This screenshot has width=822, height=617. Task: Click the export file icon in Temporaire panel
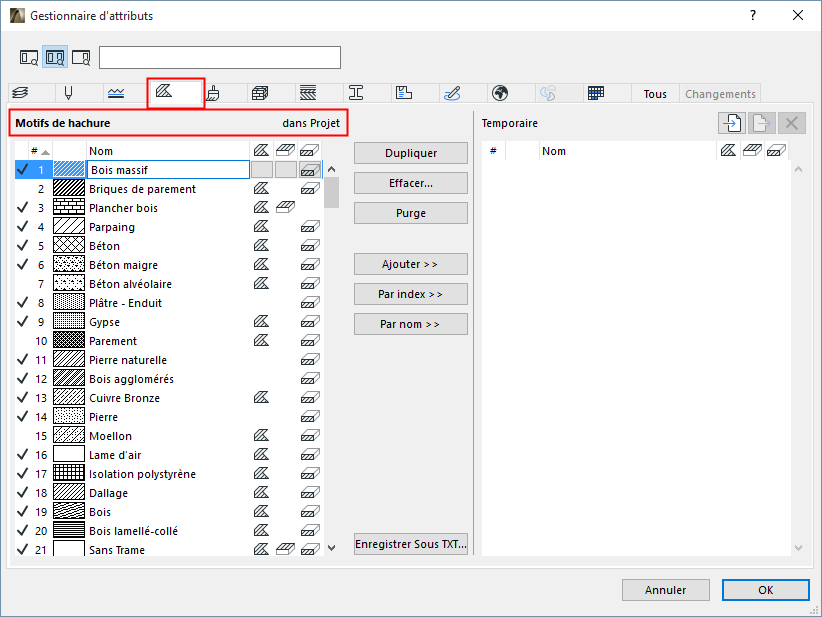coord(762,123)
